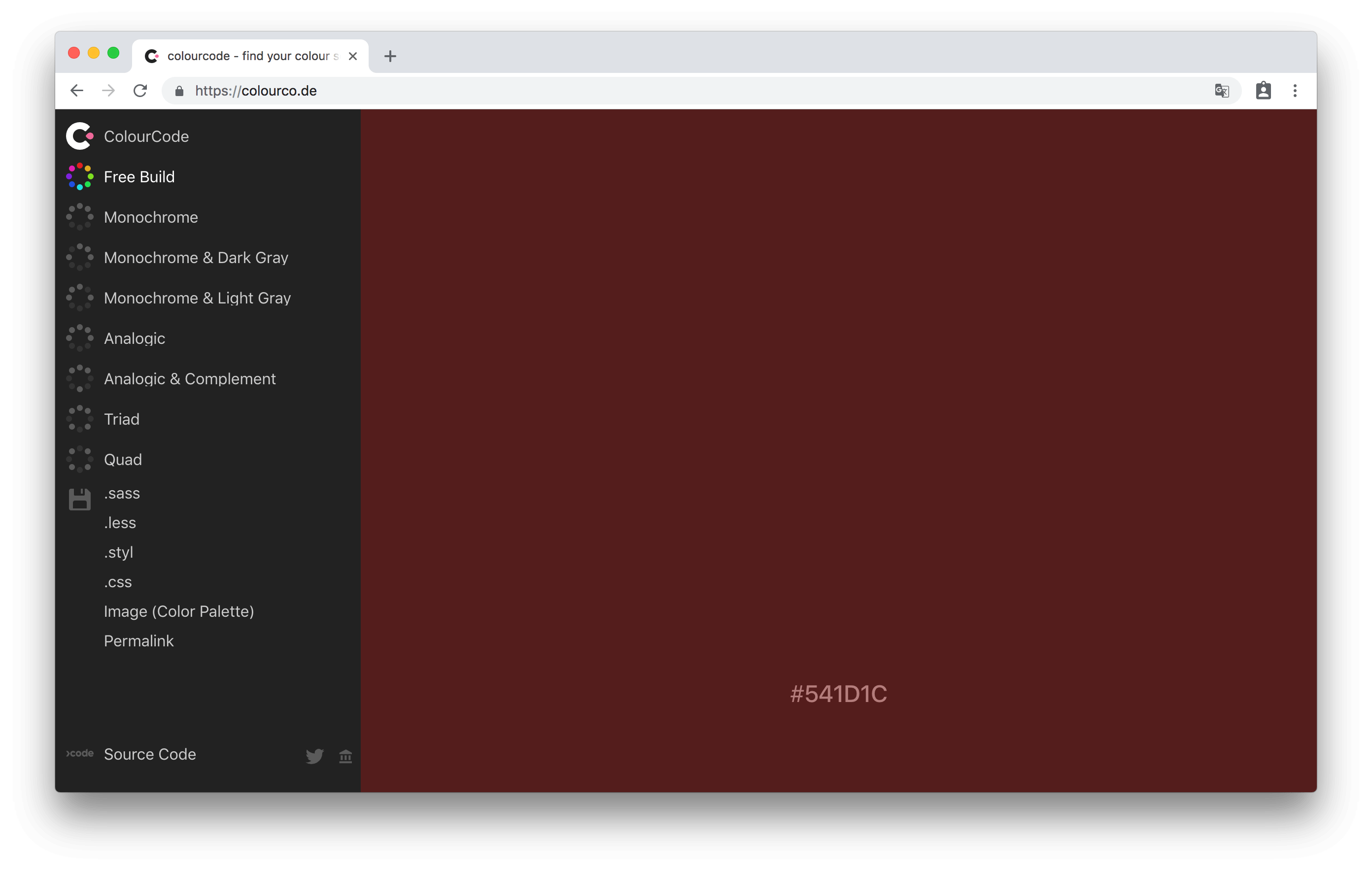1372x871 pixels.
Task: Select the Monochrome & Light Gray mode
Action: [197, 297]
